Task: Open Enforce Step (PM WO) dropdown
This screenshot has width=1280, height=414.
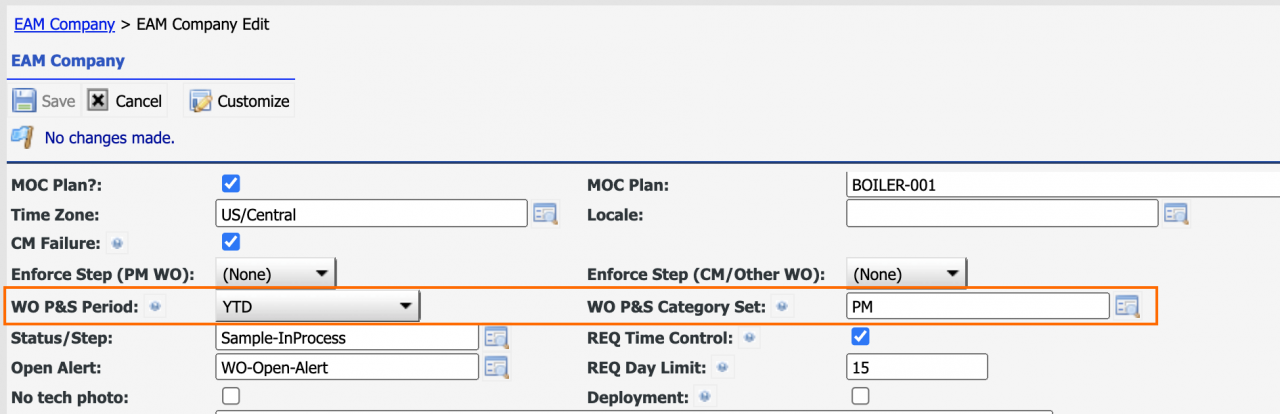Action: [x=276, y=273]
